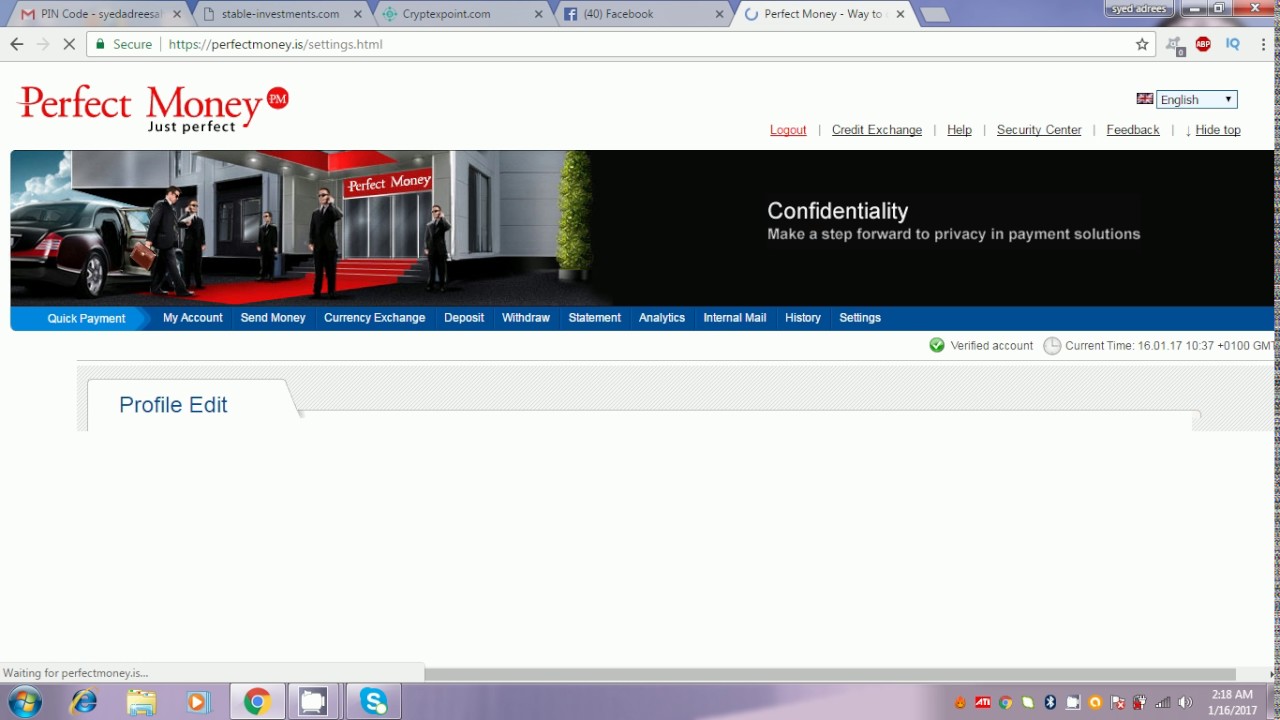This screenshot has width=1280, height=720.
Task: Switch to the Cryptexpoint.com tab
Action: point(460,14)
